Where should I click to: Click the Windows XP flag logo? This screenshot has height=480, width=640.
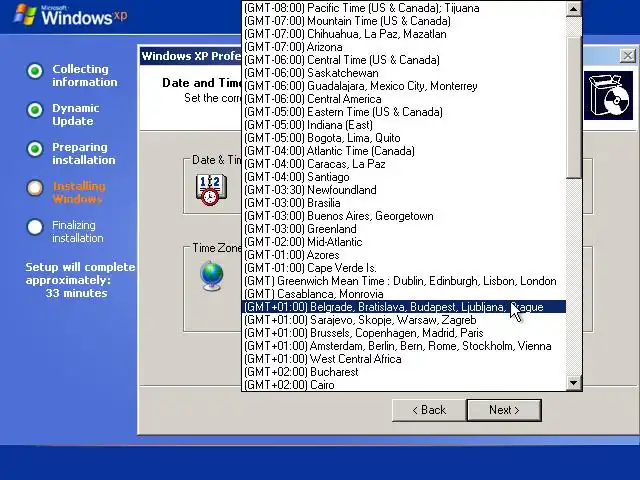click(24, 15)
